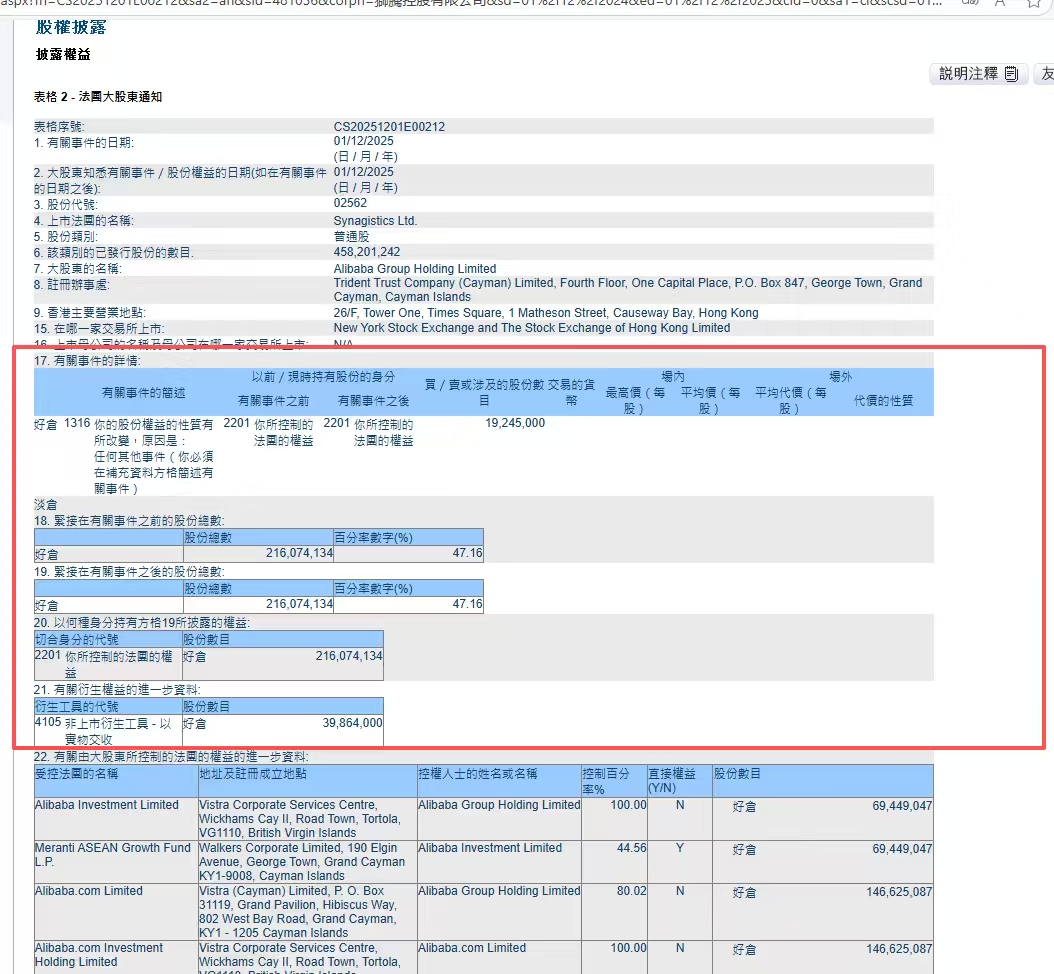
Task: Select event code 1316
Action: pyautogui.click(x=77, y=423)
